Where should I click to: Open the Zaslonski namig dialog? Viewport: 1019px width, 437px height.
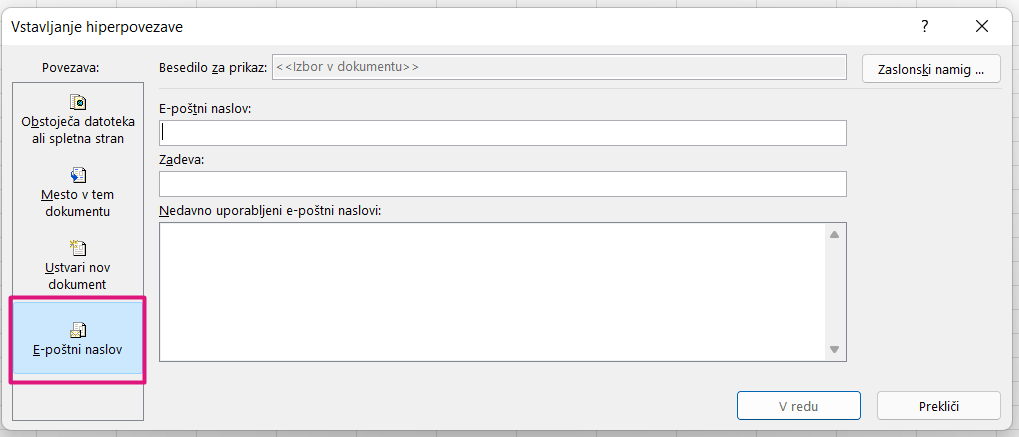click(931, 68)
